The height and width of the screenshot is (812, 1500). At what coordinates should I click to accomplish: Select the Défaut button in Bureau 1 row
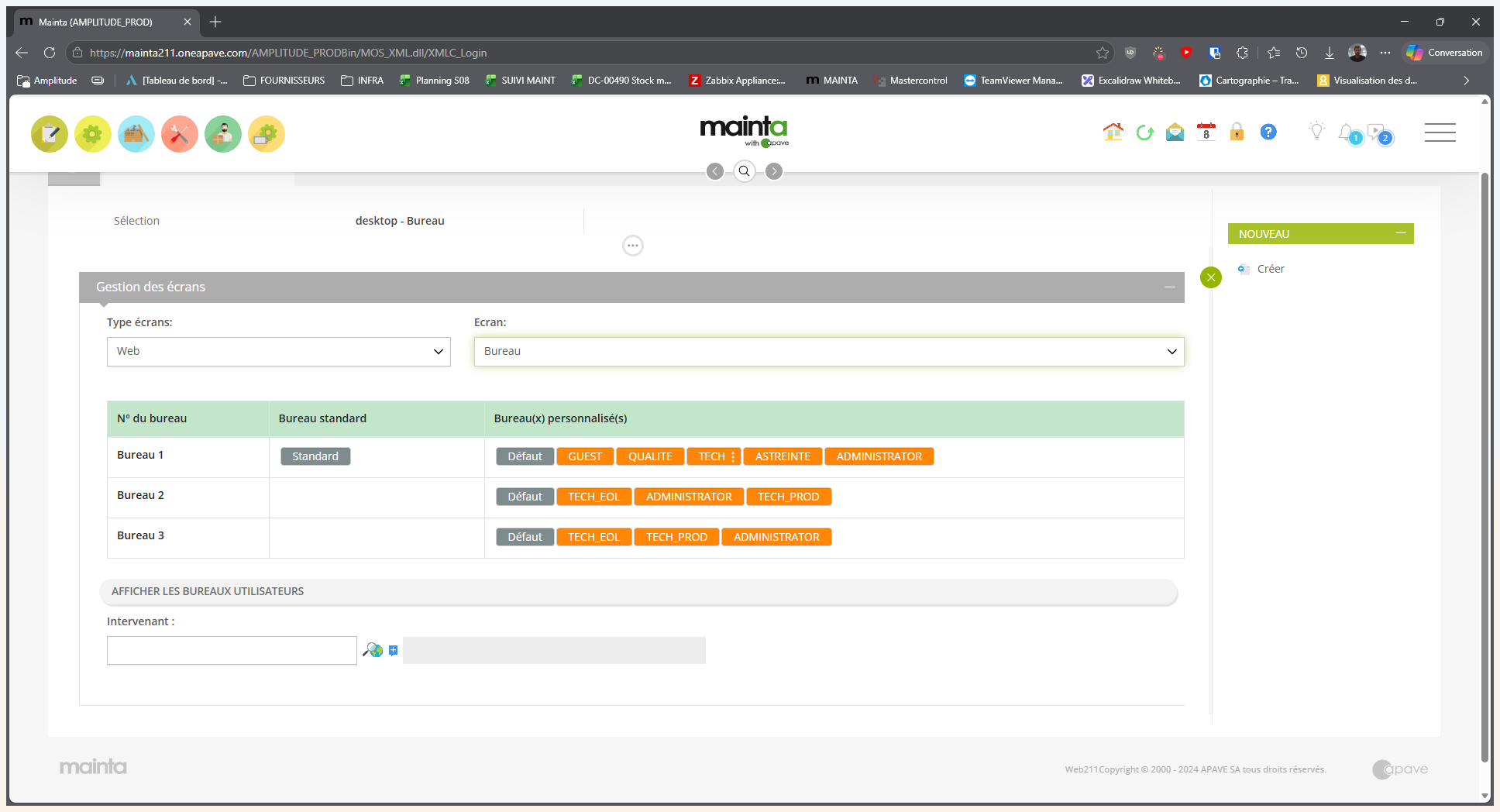click(525, 456)
